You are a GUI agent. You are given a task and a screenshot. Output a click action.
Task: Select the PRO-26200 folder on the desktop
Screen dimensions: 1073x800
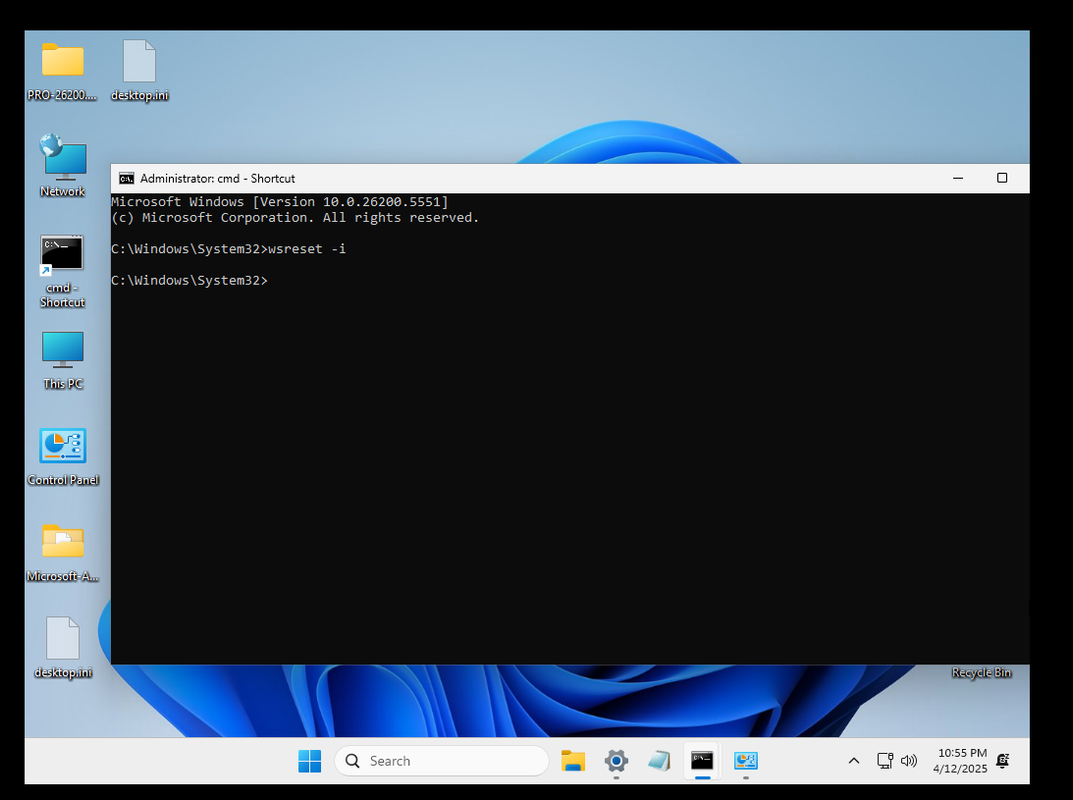coord(62,71)
